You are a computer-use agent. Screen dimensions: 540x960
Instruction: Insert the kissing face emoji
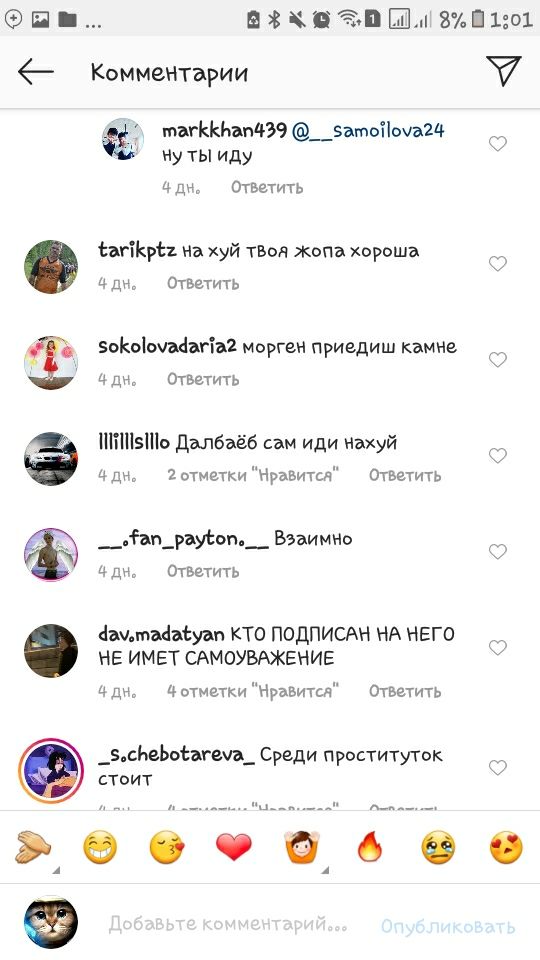167,848
